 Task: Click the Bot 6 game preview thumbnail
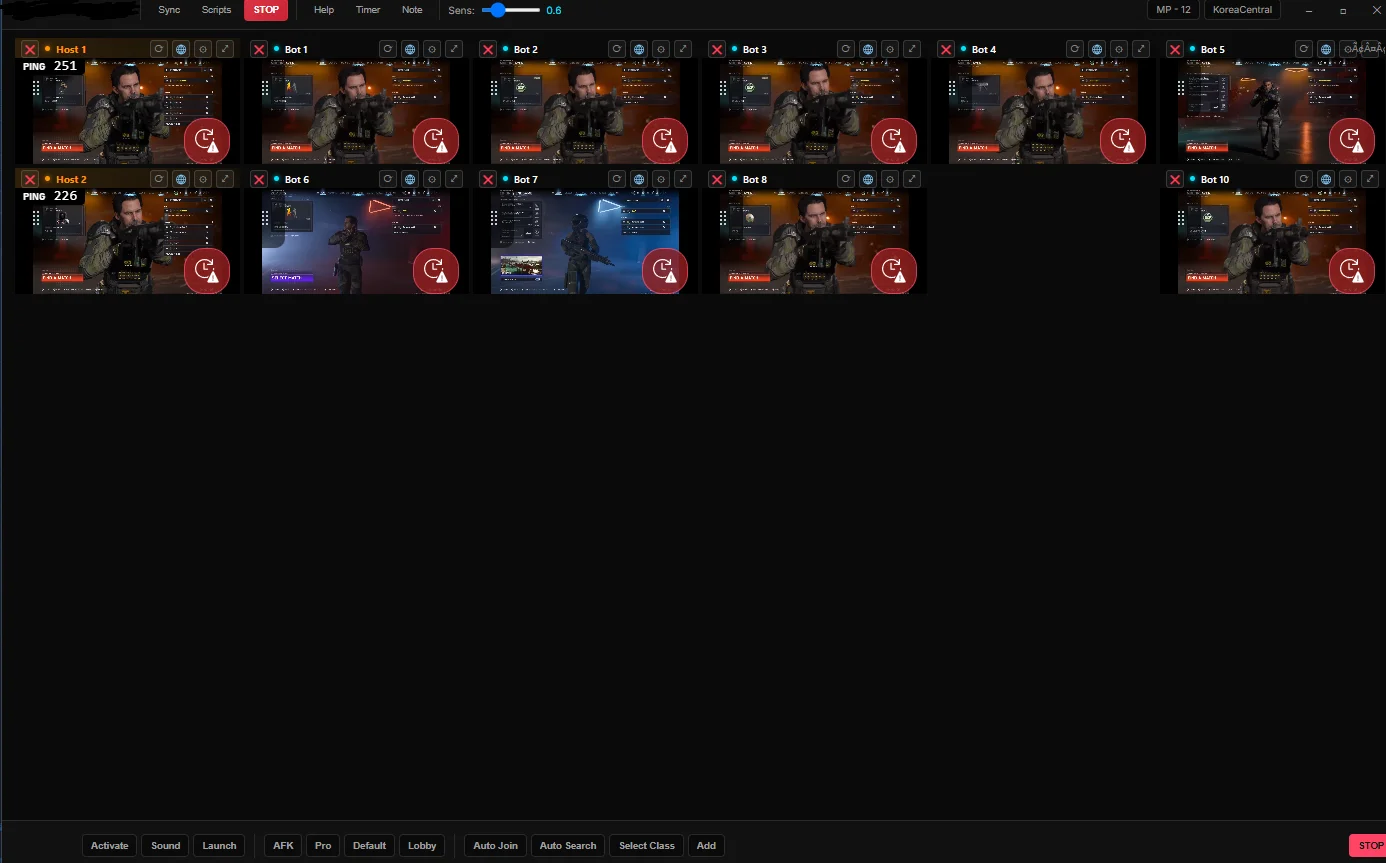[x=356, y=242]
